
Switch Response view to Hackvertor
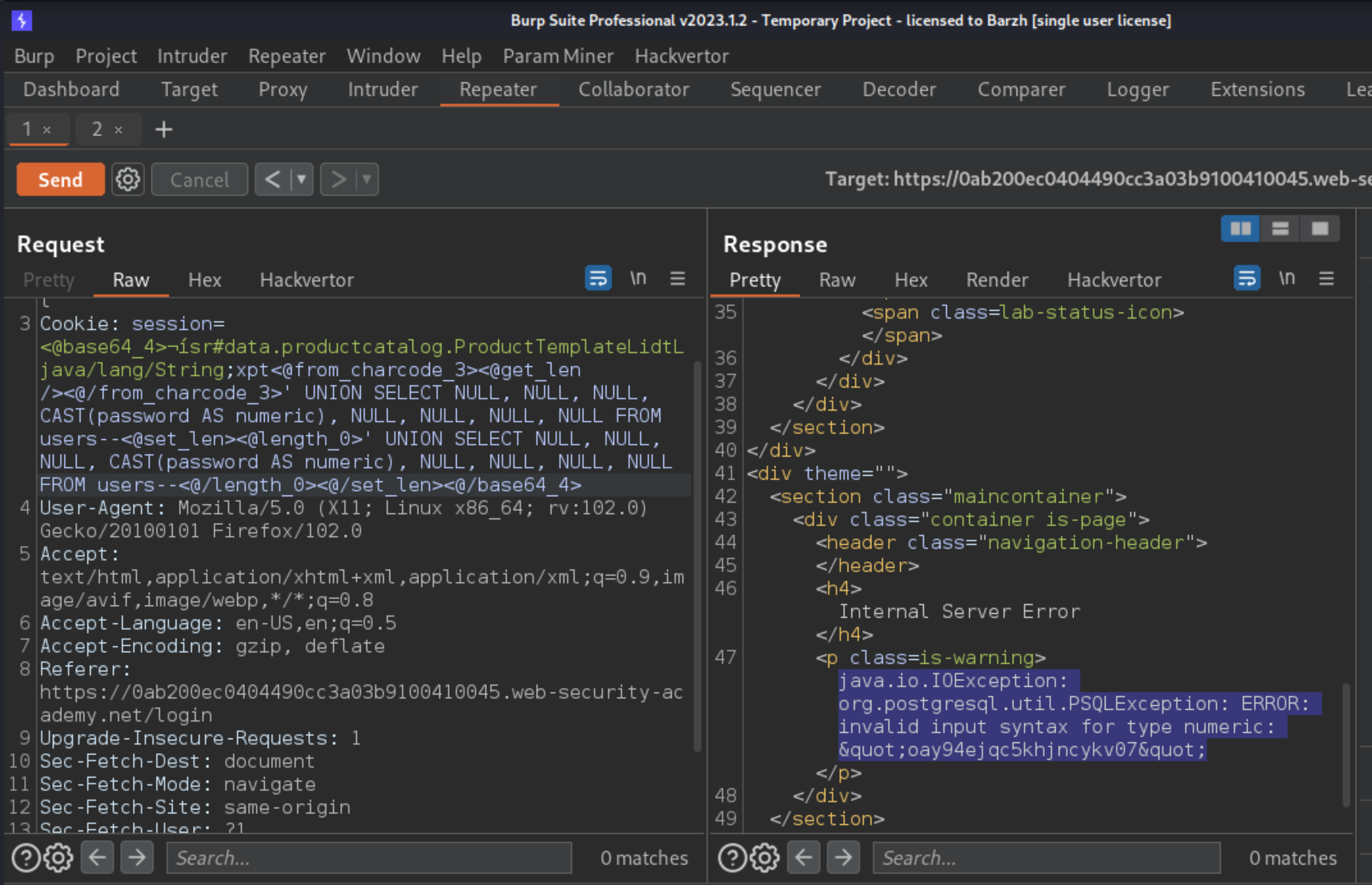point(1114,280)
